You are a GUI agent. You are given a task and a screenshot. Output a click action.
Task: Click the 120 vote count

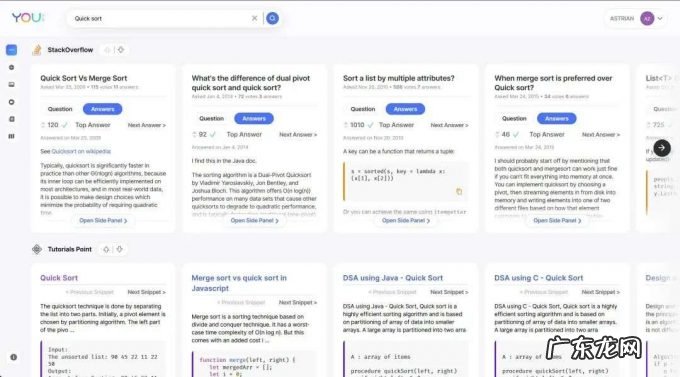pyautogui.click(x=53, y=125)
